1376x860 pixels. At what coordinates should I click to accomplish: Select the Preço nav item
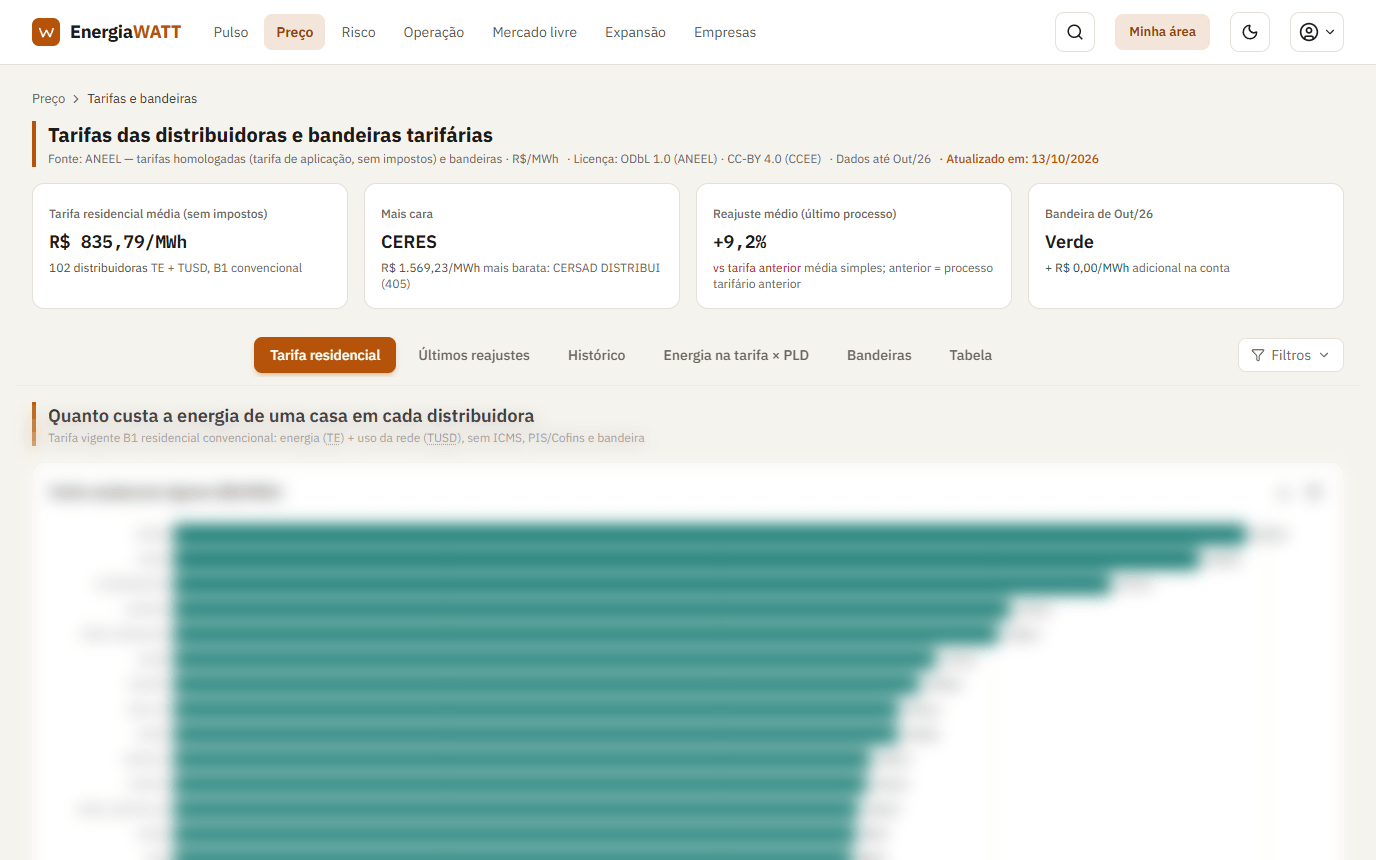point(295,32)
